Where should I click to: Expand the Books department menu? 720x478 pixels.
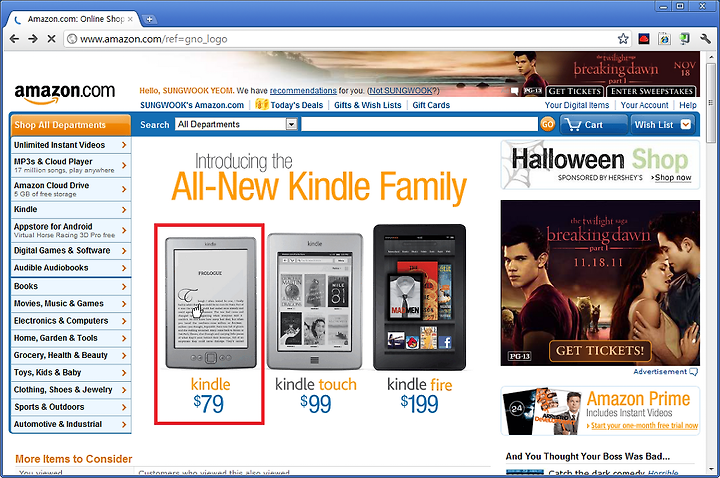[71, 287]
